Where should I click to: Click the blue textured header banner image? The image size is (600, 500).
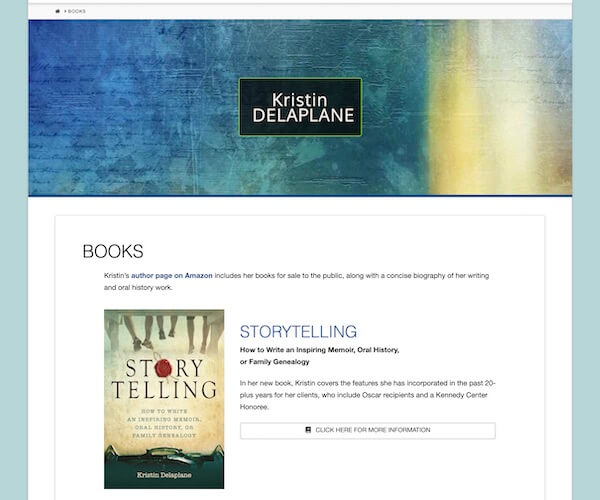pyautogui.click(x=300, y=108)
